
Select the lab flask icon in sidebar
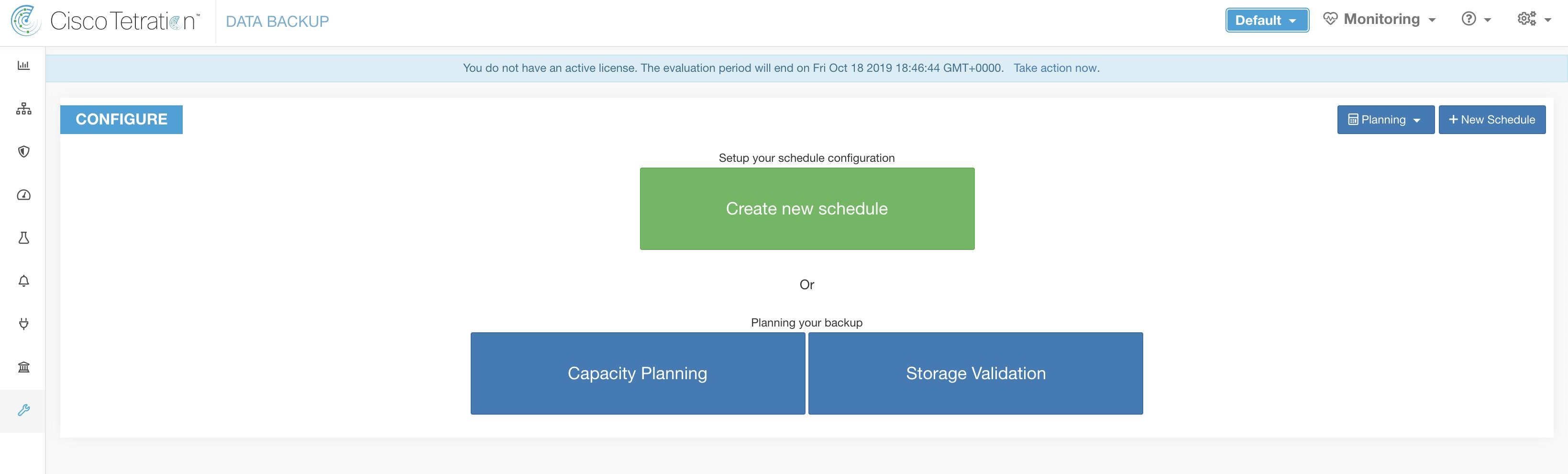pos(24,237)
